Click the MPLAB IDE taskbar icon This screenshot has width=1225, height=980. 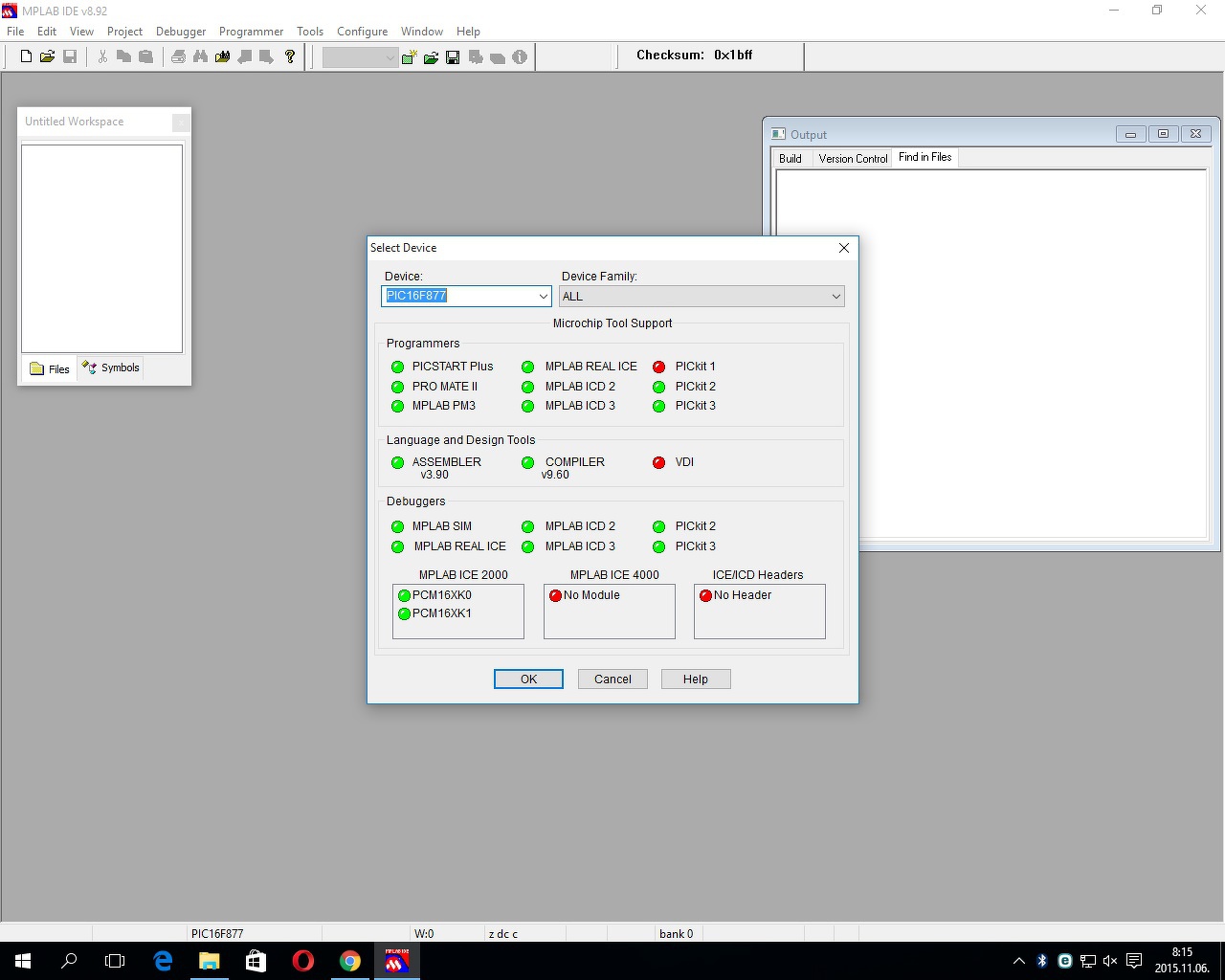pos(397,961)
